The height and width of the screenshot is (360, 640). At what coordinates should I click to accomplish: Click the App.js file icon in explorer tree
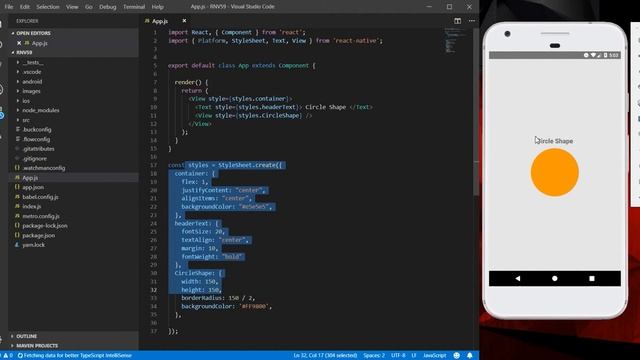point(17,178)
